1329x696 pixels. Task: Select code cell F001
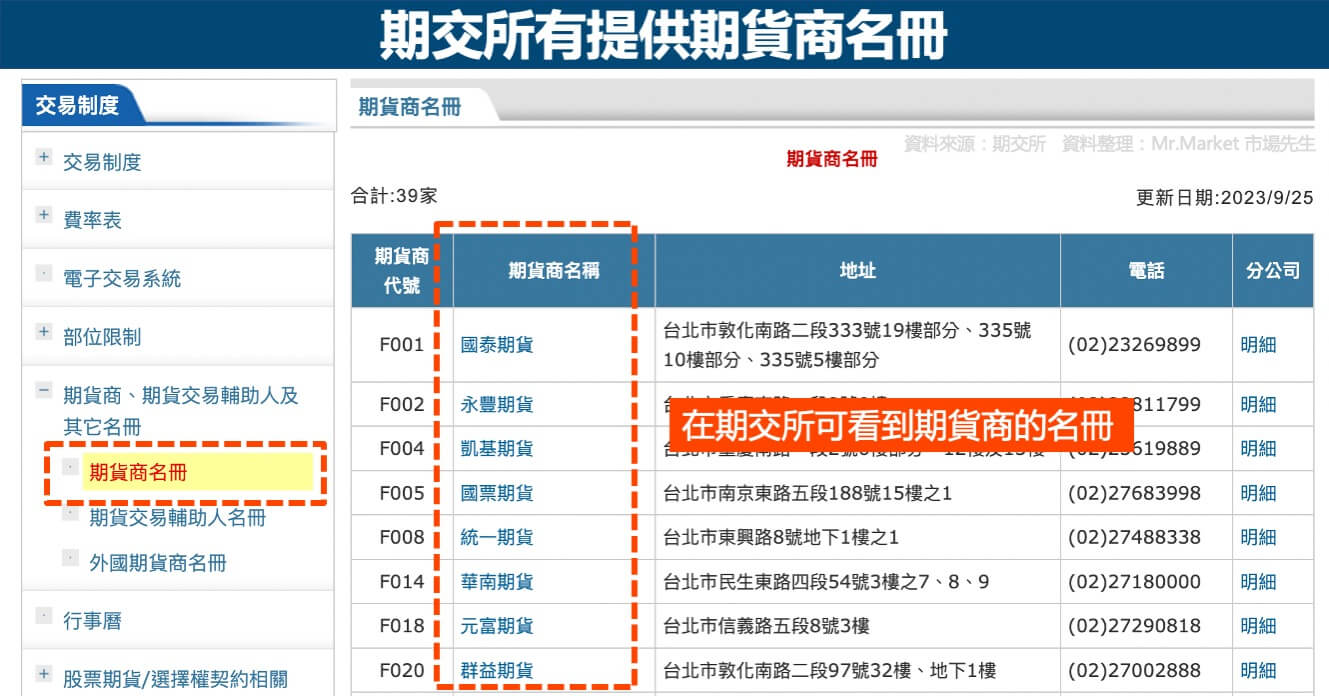402,345
